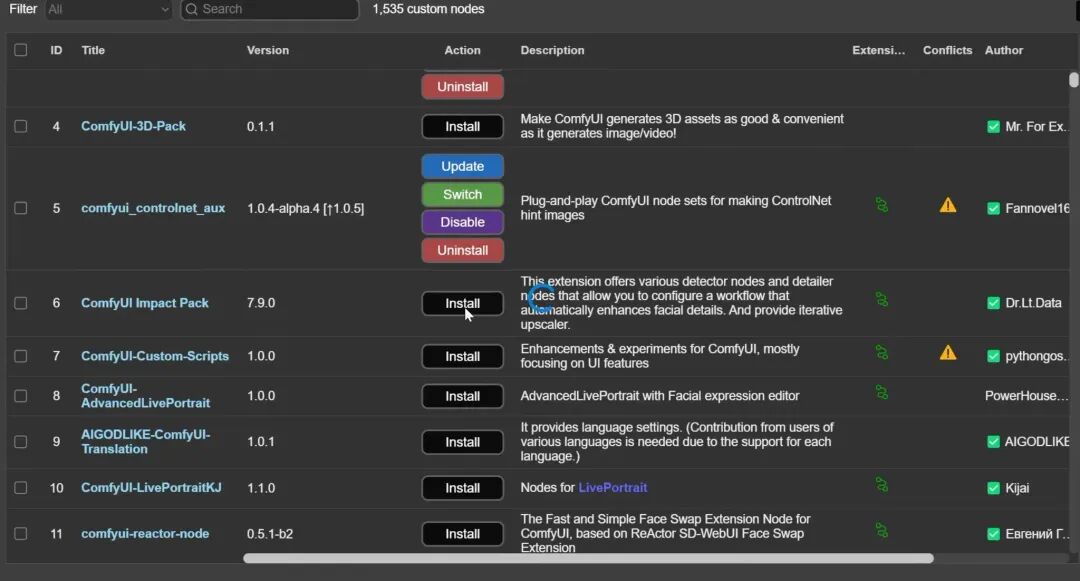
Task: Open the LivePortrait description link
Action: [613, 487]
